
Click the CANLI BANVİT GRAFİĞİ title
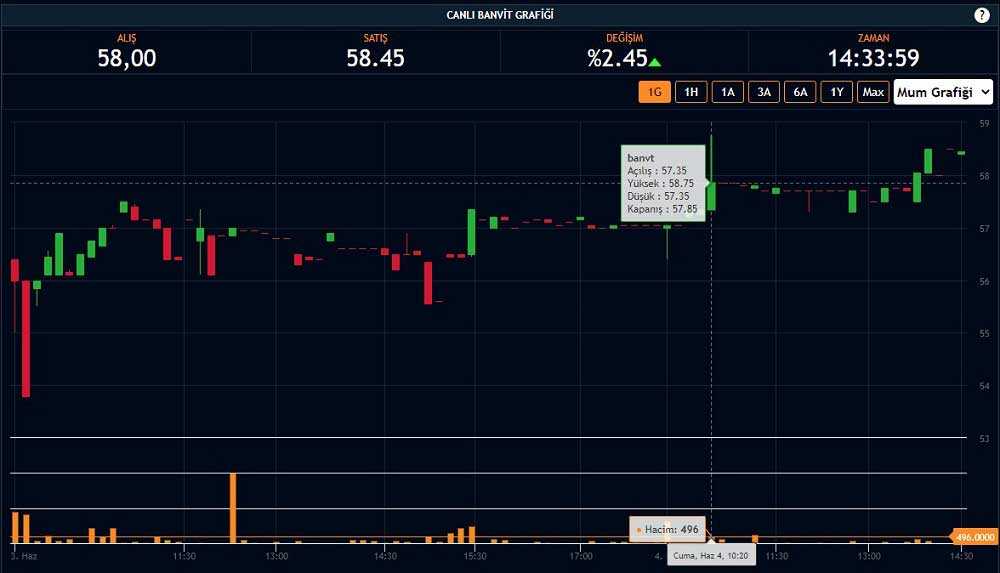pyautogui.click(x=499, y=15)
